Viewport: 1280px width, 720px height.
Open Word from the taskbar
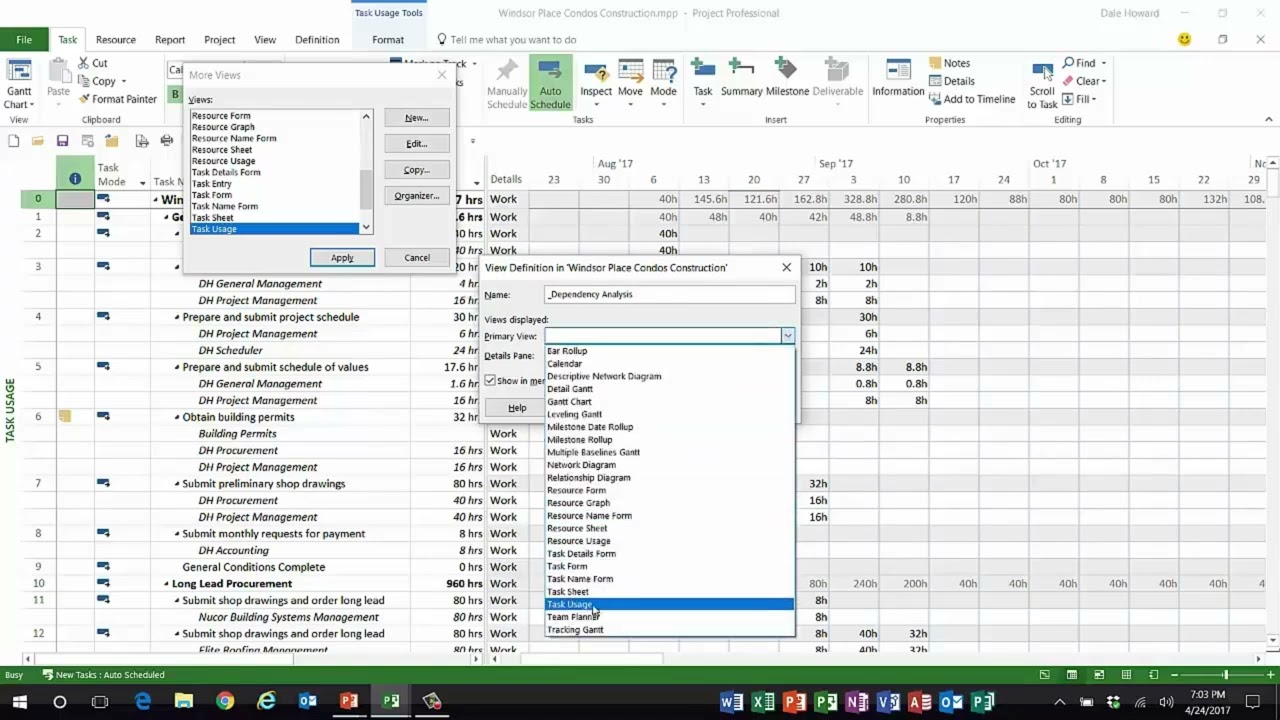(731, 702)
